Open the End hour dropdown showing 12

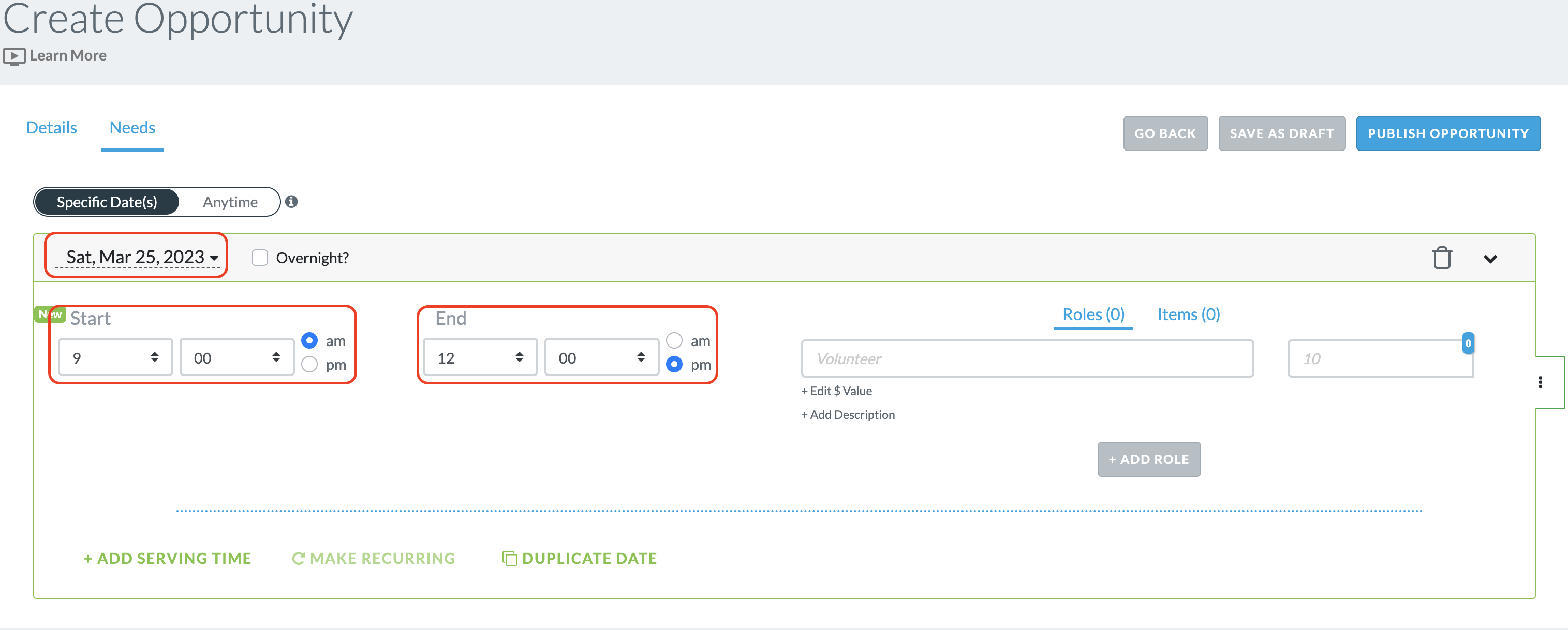[480, 357]
